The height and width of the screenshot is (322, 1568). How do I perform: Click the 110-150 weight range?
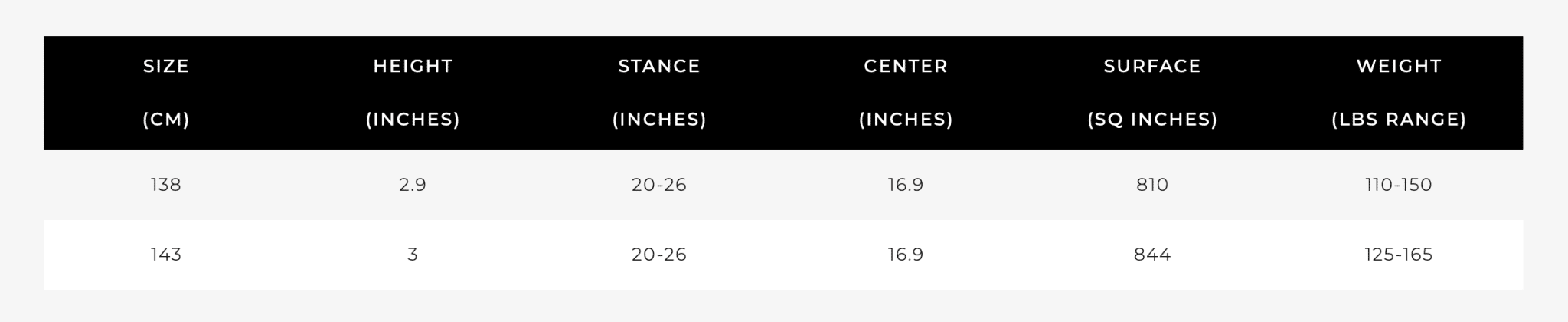pos(1399,185)
